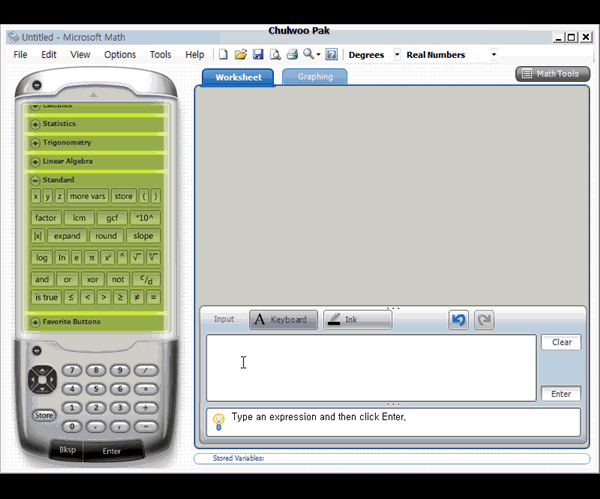The width and height of the screenshot is (600, 499).
Task: Open a file with the folder icon
Action: click(241, 54)
